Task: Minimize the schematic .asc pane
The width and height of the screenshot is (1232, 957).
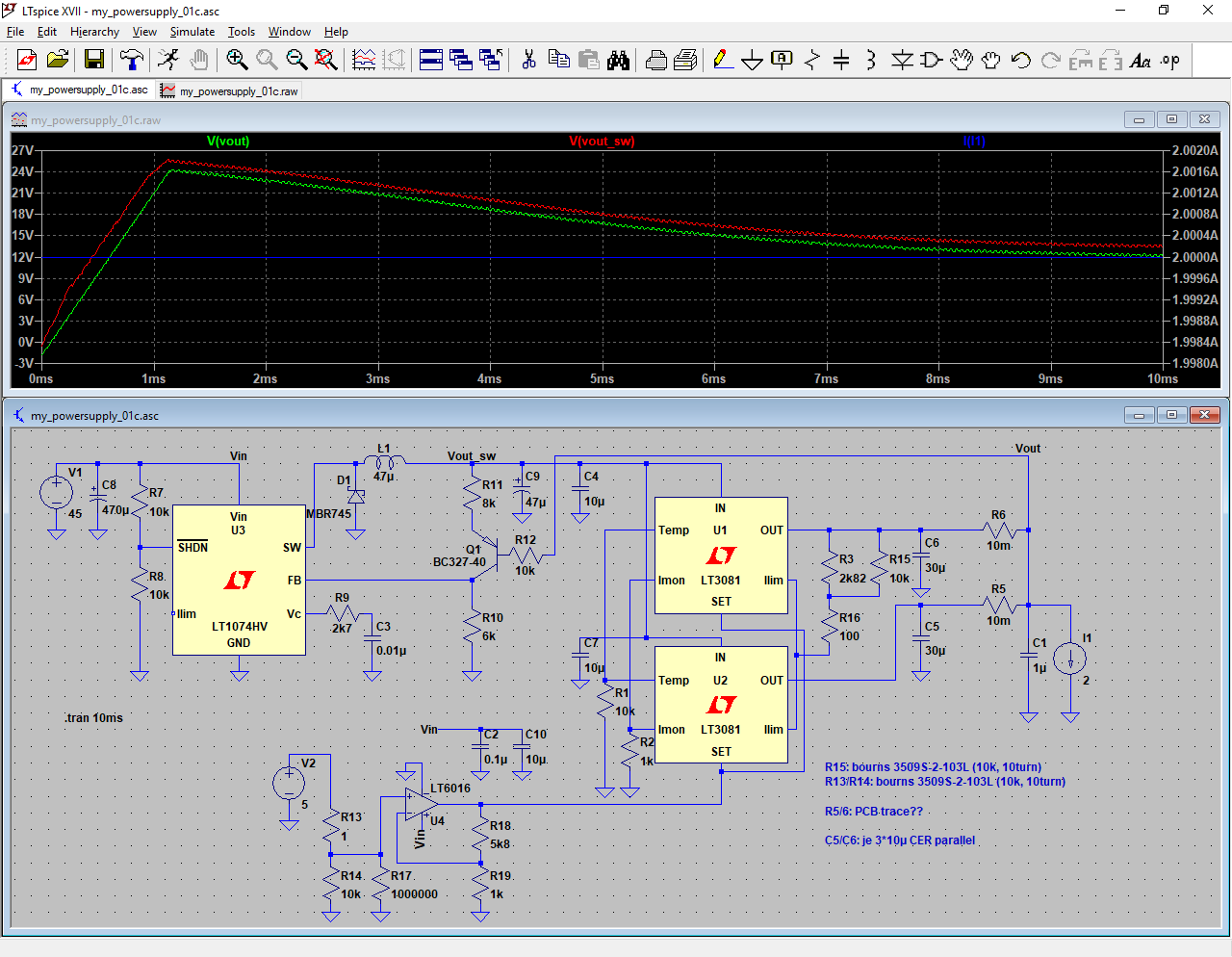Action: (x=1139, y=415)
